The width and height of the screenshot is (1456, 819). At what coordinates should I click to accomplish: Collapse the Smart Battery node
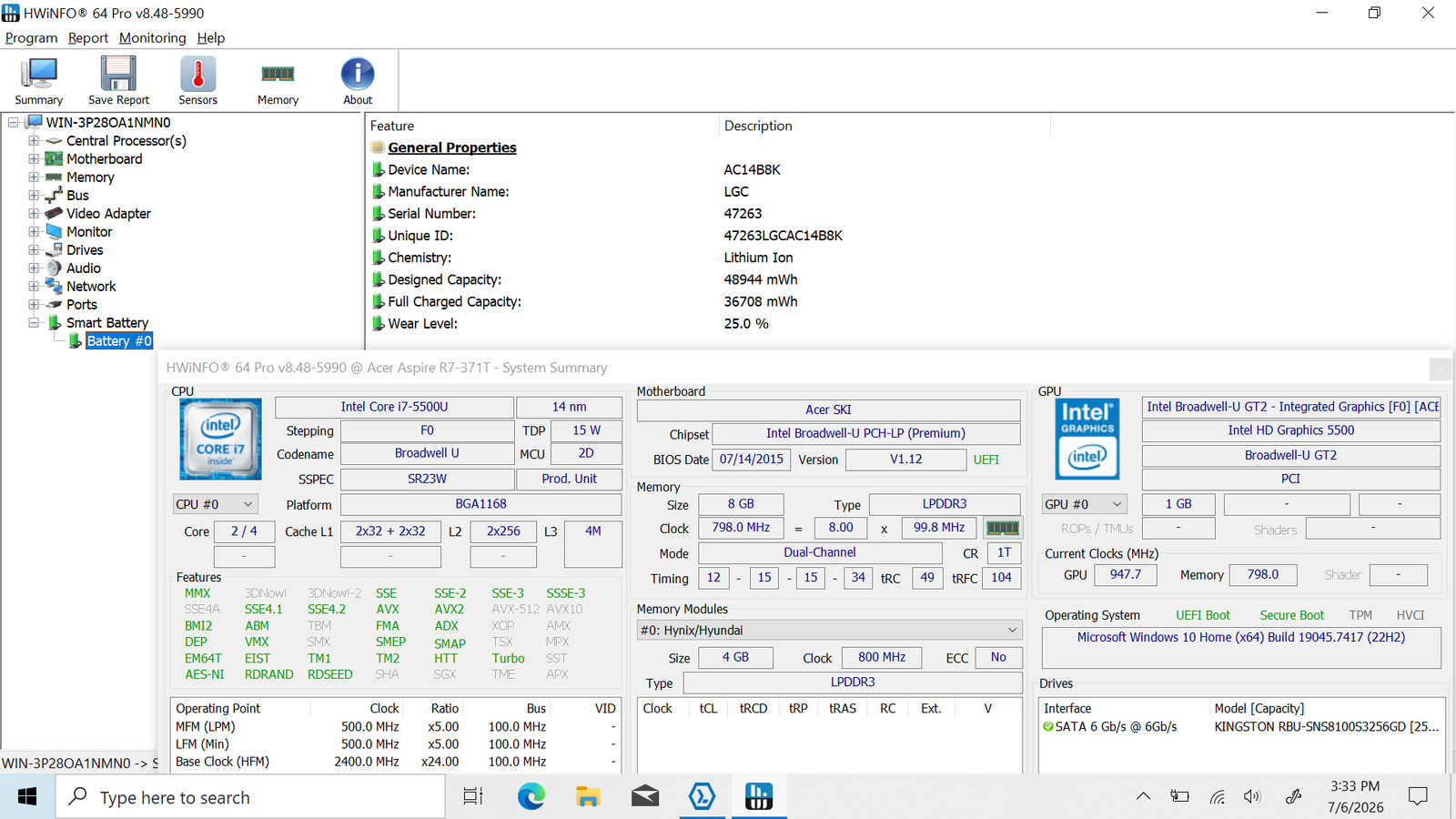point(34,322)
